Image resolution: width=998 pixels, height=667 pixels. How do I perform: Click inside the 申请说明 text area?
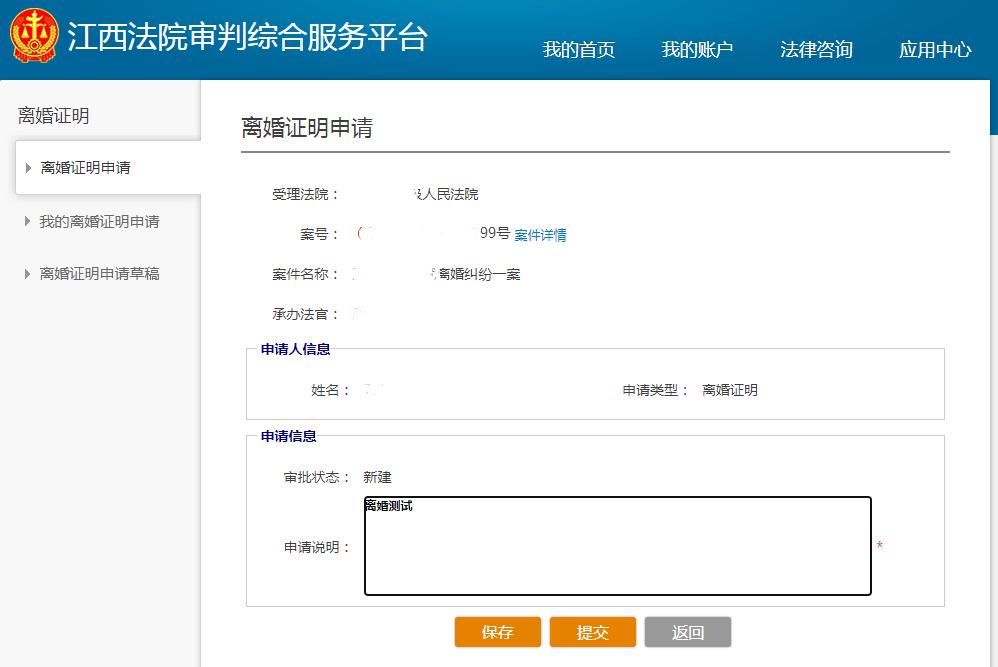click(617, 546)
